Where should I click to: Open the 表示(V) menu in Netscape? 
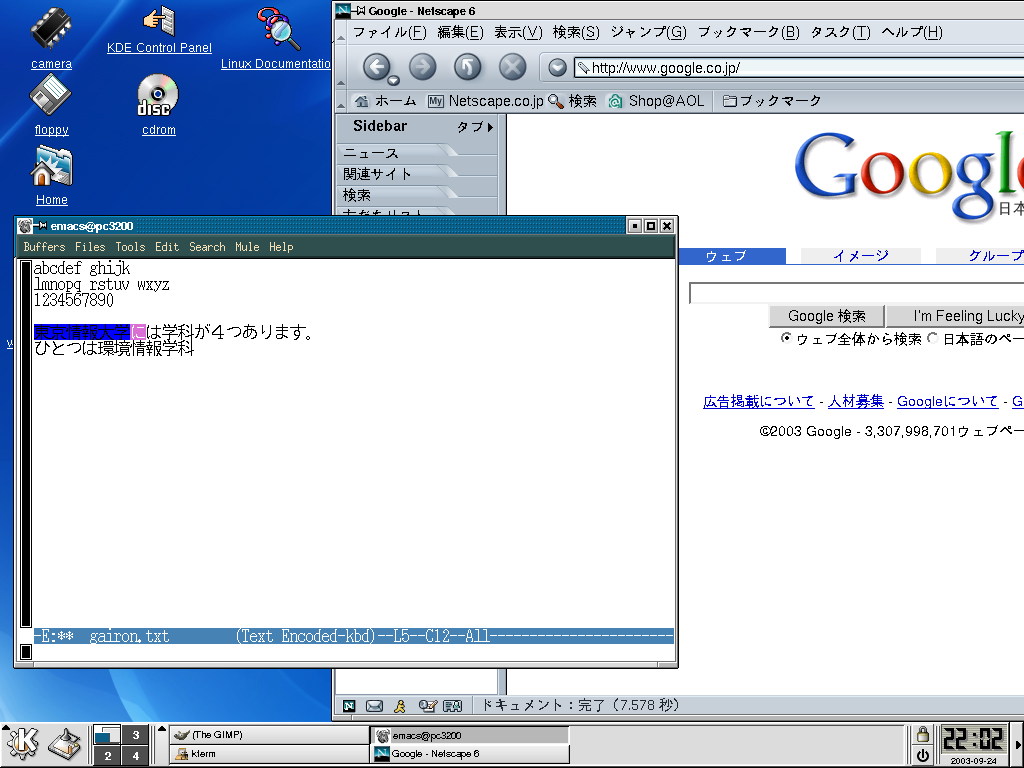(518, 32)
